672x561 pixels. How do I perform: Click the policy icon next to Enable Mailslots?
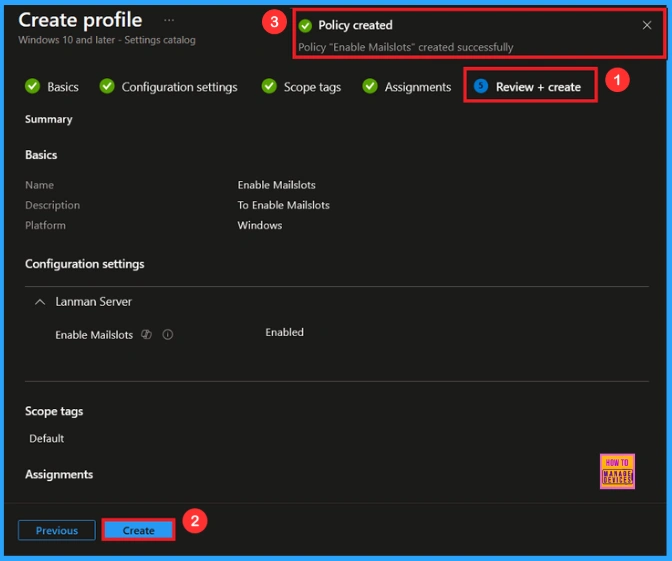click(147, 335)
